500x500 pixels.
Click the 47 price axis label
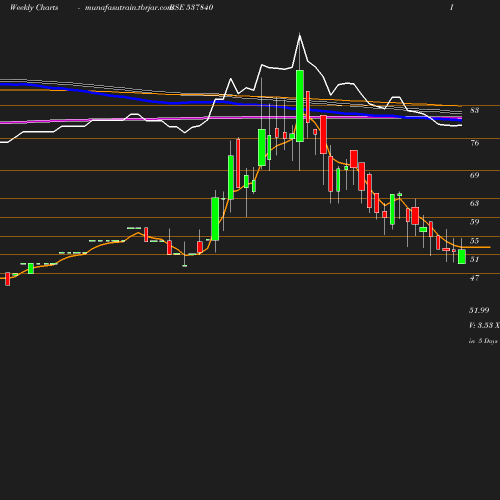tap(475, 278)
